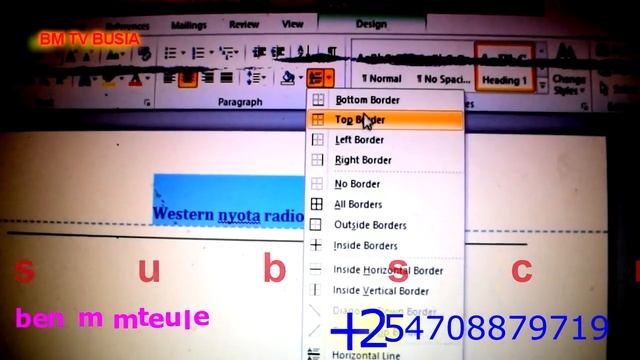The width and height of the screenshot is (640, 360).
Task: Click the All Borders grid icon
Action: coord(316,204)
